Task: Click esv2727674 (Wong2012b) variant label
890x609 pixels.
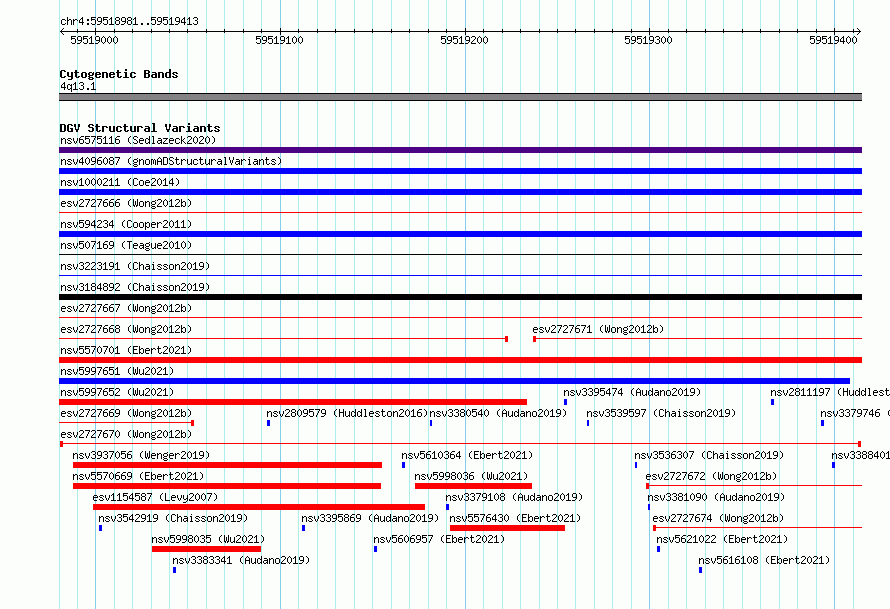Action: pyautogui.click(x=718, y=518)
